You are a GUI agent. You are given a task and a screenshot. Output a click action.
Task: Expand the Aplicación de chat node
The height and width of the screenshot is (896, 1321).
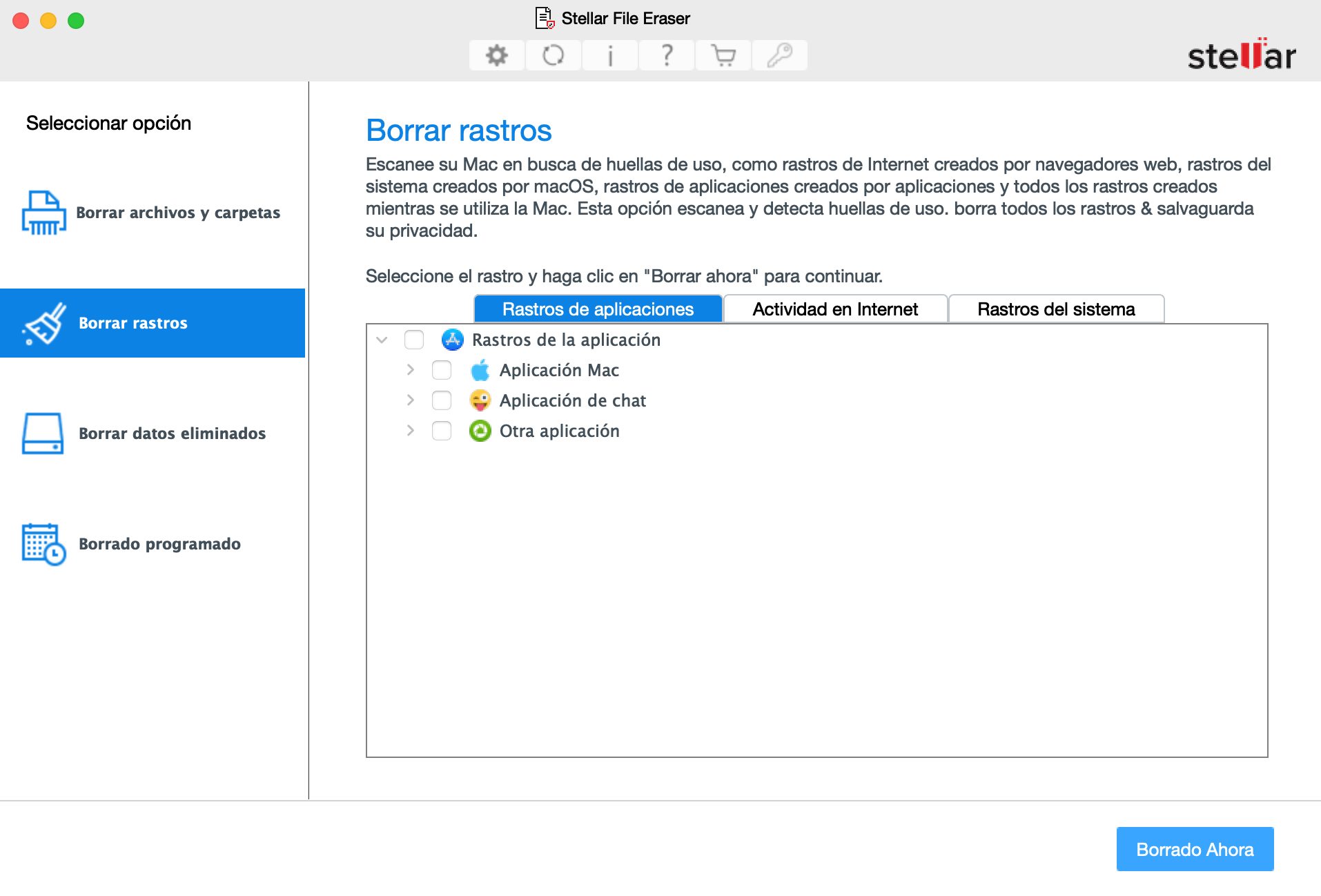tap(411, 400)
